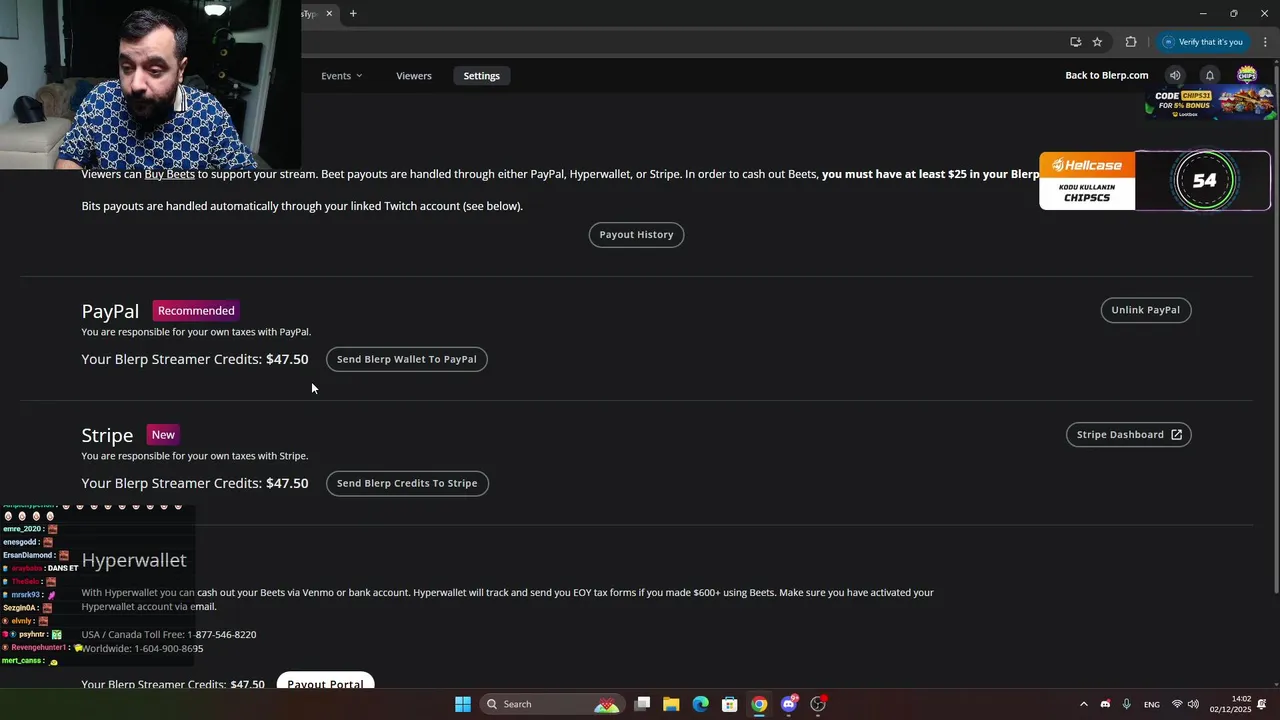Click the install app icon in address bar
Screen dimensions: 1280x720
tap(1075, 42)
